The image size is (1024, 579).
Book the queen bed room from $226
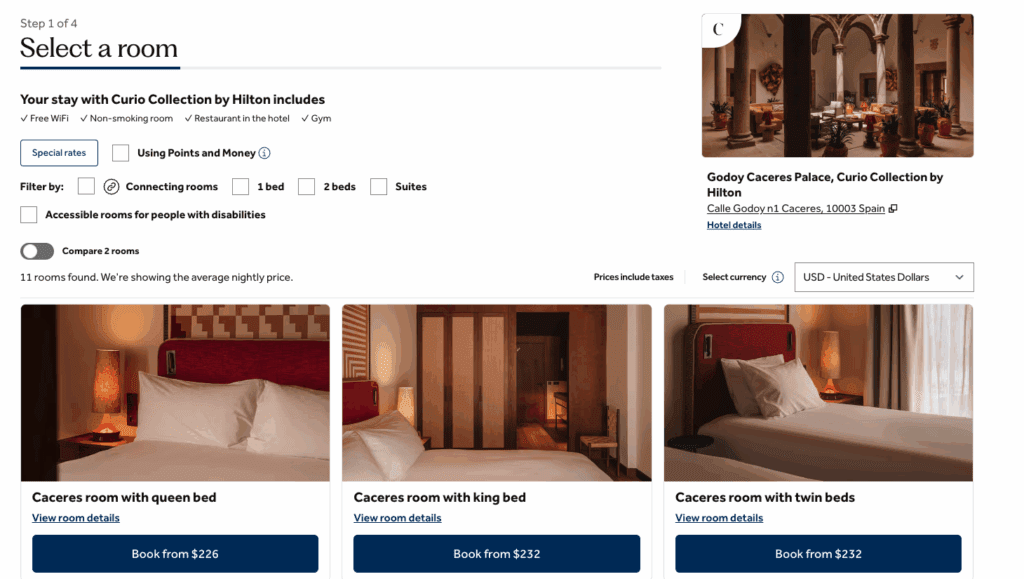(x=175, y=554)
